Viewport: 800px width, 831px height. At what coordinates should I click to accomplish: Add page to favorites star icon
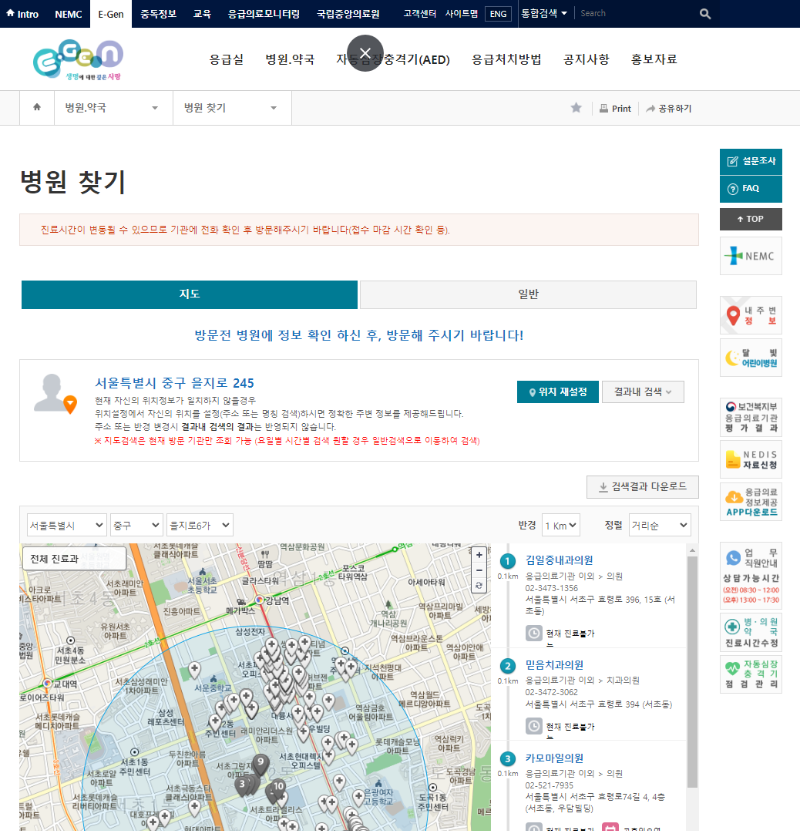pyautogui.click(x=576, y=108)
